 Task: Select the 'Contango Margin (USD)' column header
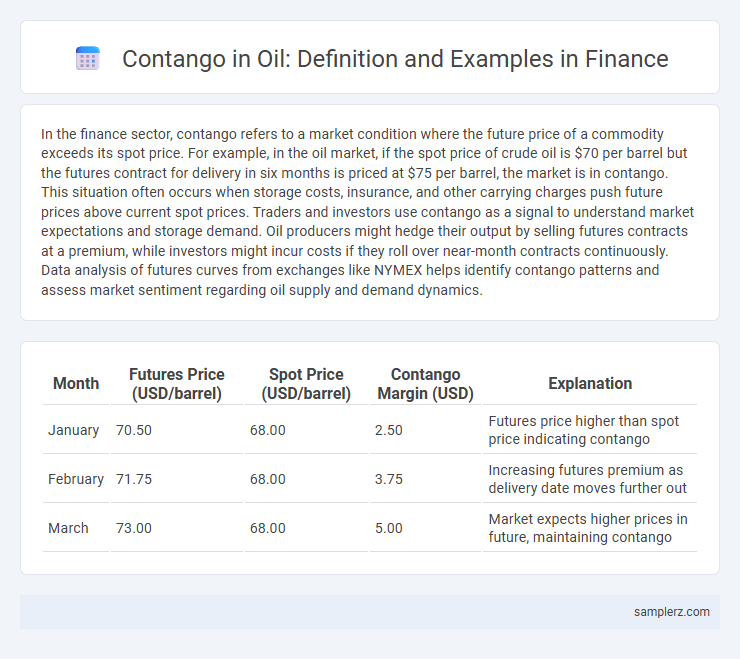point(425,383)
